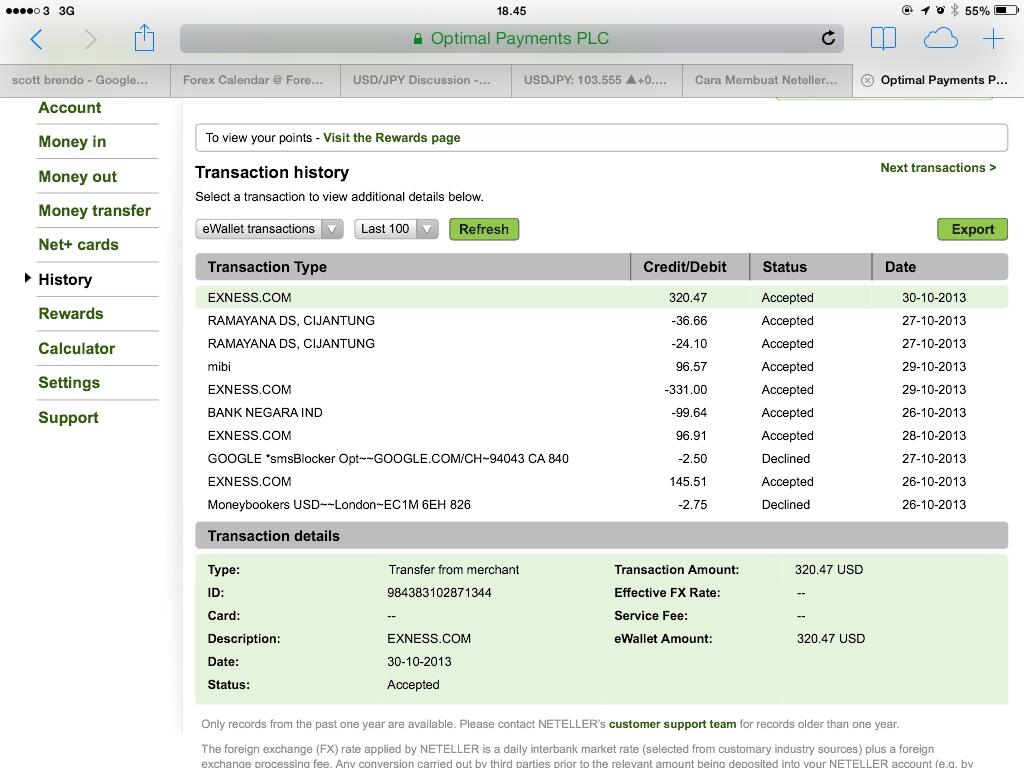The image size is (1024, 768).
Task: Switch to scott brendo - Google tab
Action: coord(85,80)
